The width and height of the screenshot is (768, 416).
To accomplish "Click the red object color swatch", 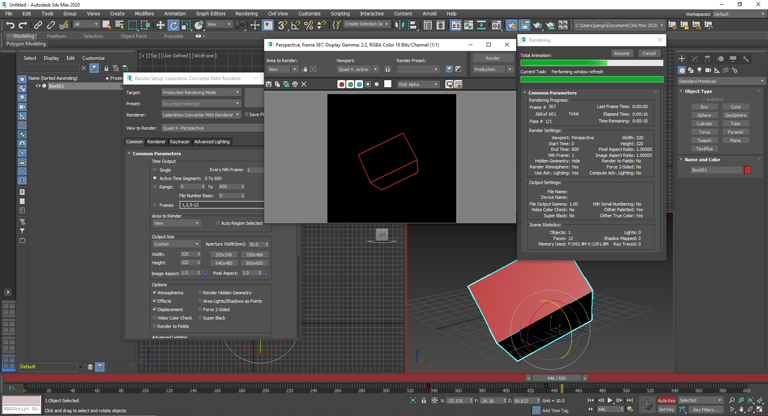I will tap(747, 170).
